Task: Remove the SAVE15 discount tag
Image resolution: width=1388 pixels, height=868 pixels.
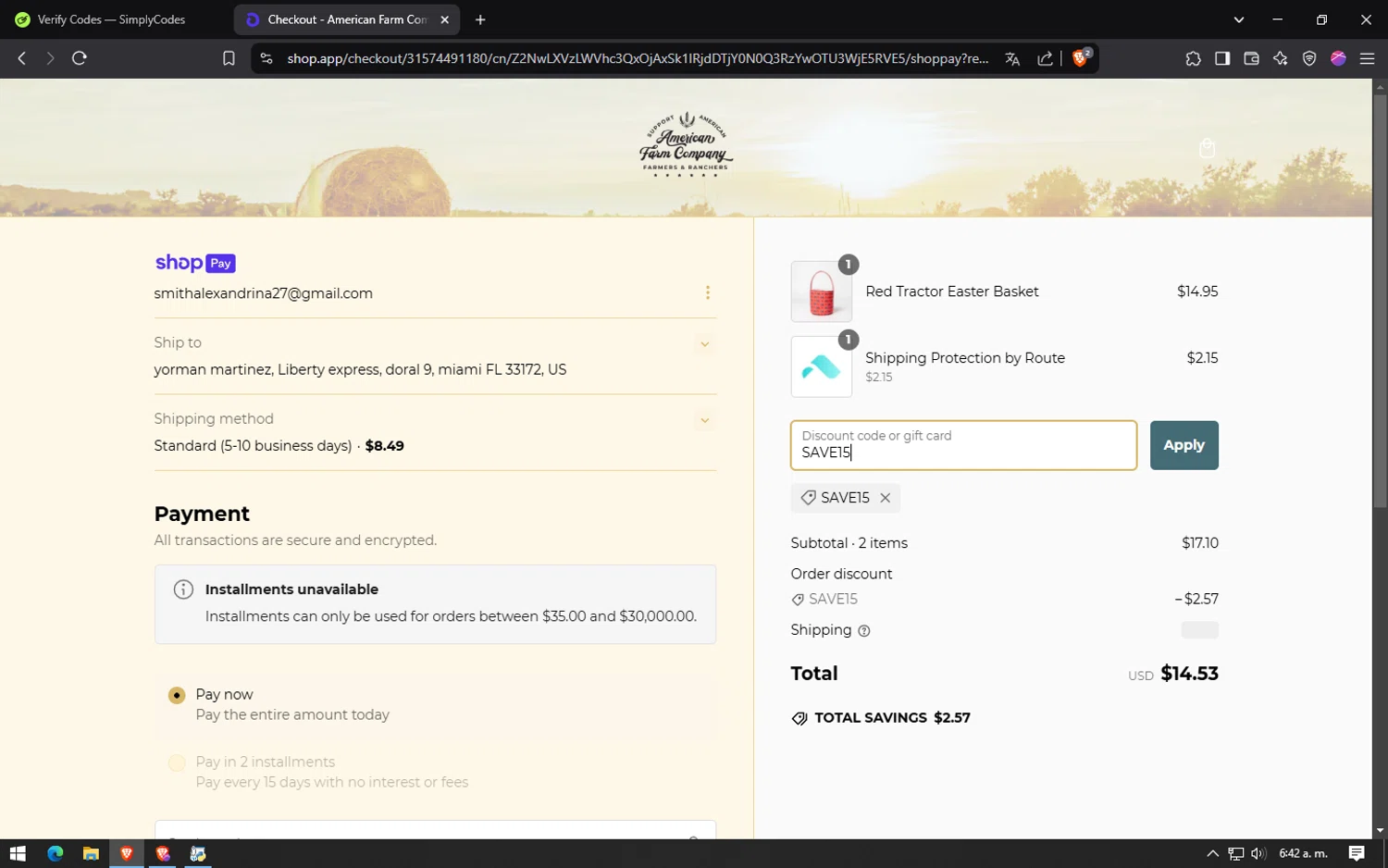Action: tap(886, 498)
